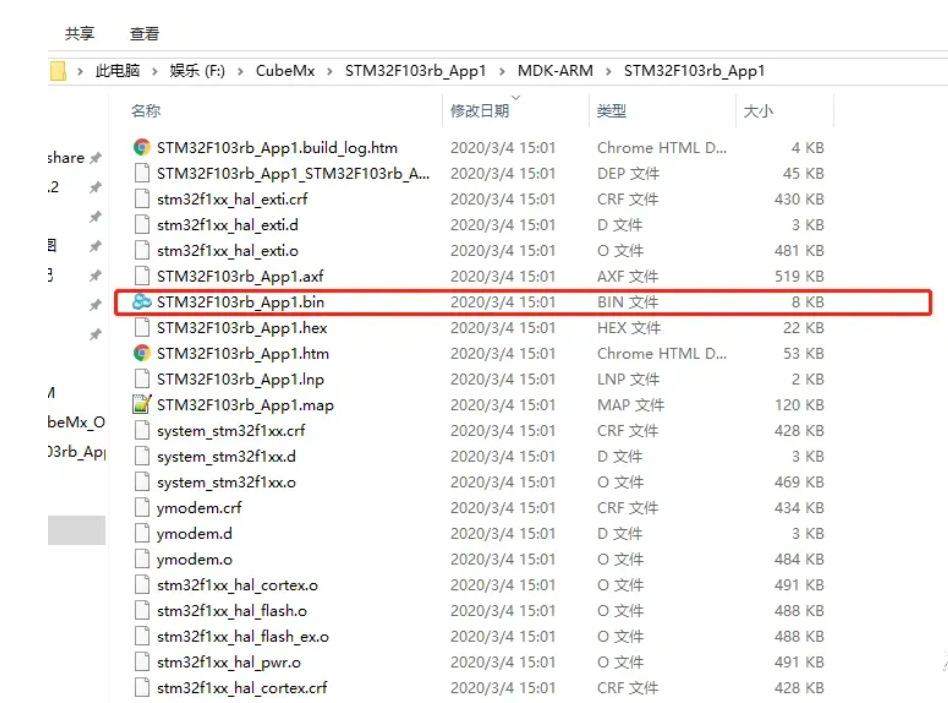Click 120 KB size cell
The image size is (948, 703).
pos(799,405)
